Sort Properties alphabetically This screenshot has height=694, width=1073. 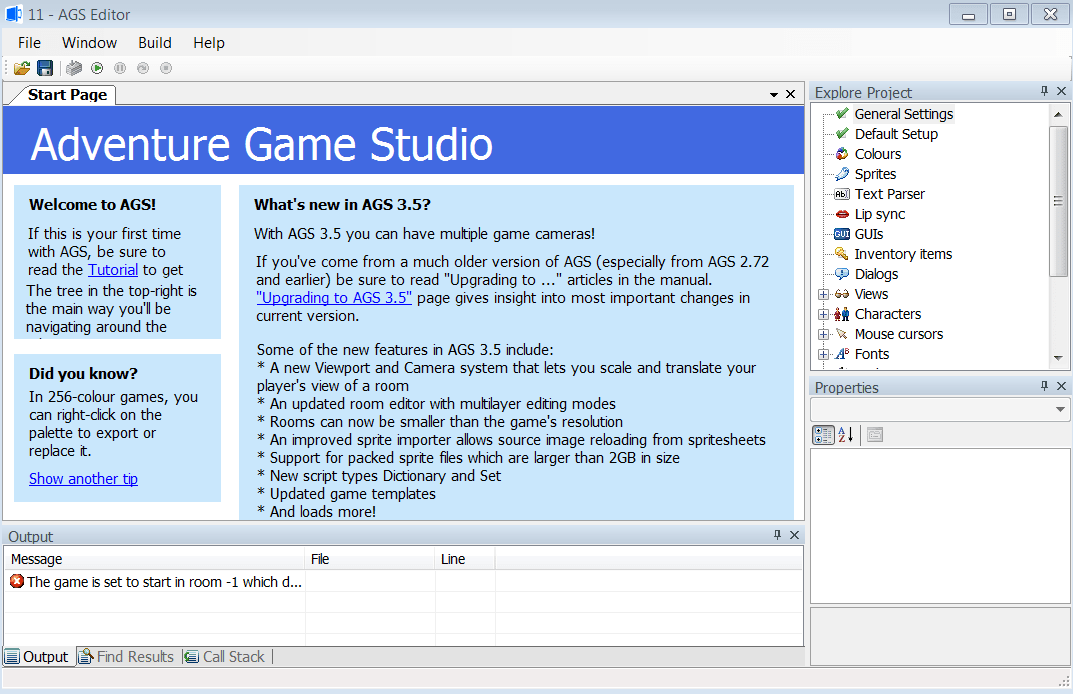[846, 435]
